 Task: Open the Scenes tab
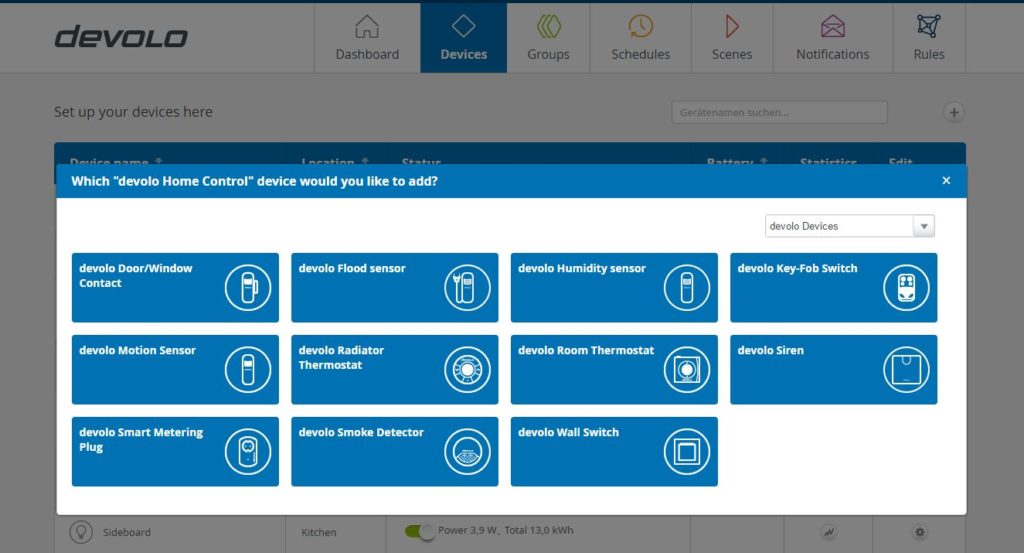pyautogui.click(x=732, y=38)
